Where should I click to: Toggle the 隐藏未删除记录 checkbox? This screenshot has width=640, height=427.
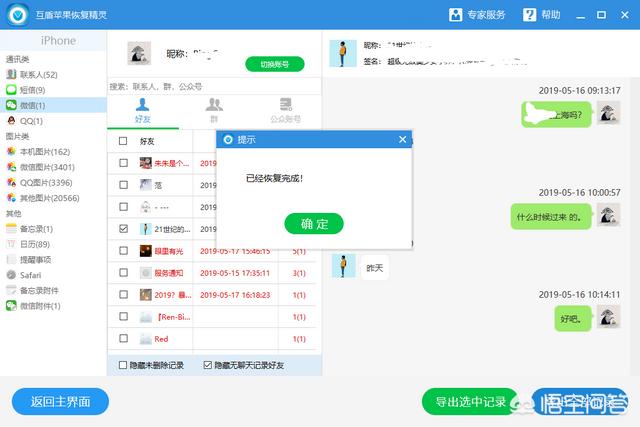[x=123, y=365]
